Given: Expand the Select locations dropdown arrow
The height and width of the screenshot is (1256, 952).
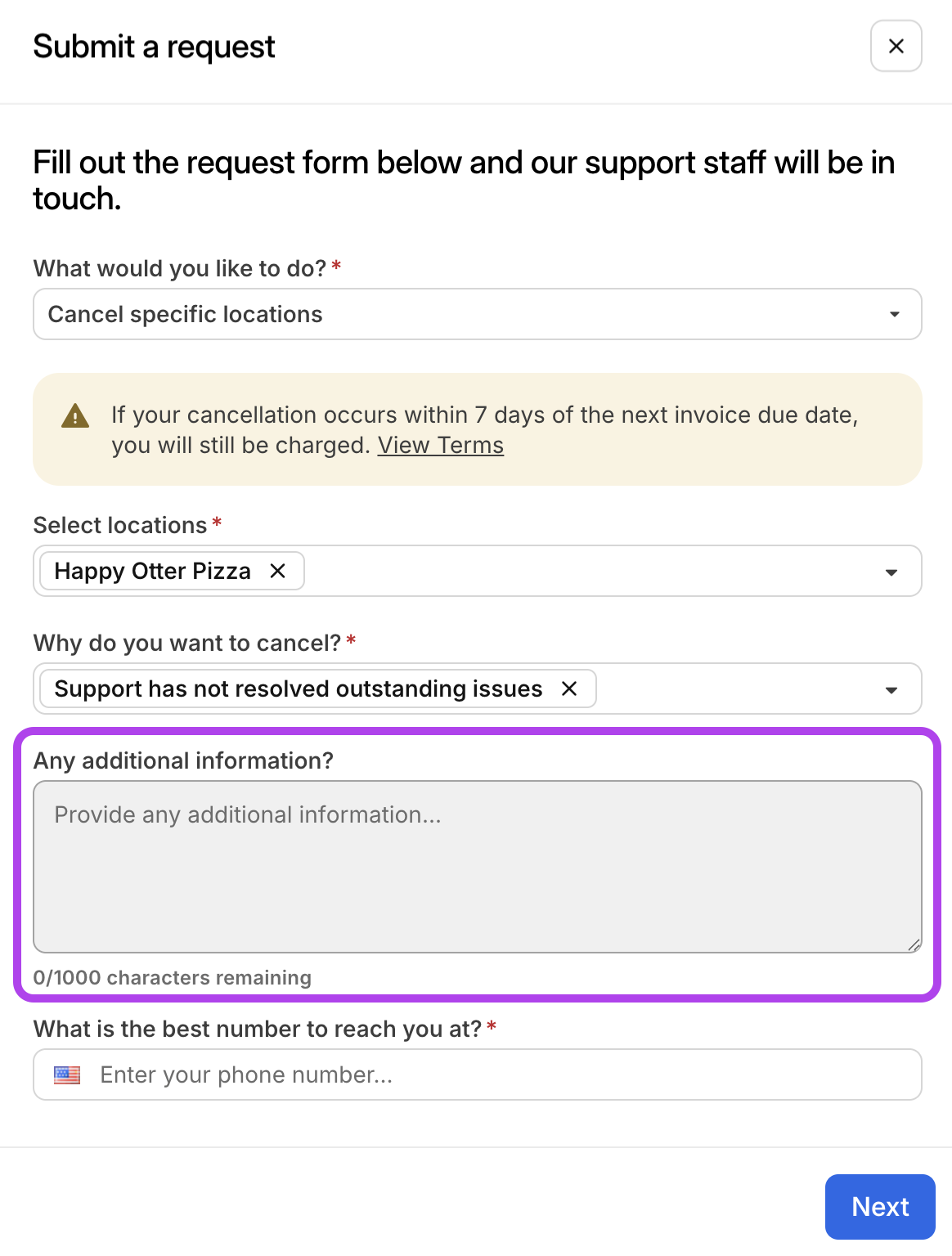Looking at the screenshot, I should (891, 572).
